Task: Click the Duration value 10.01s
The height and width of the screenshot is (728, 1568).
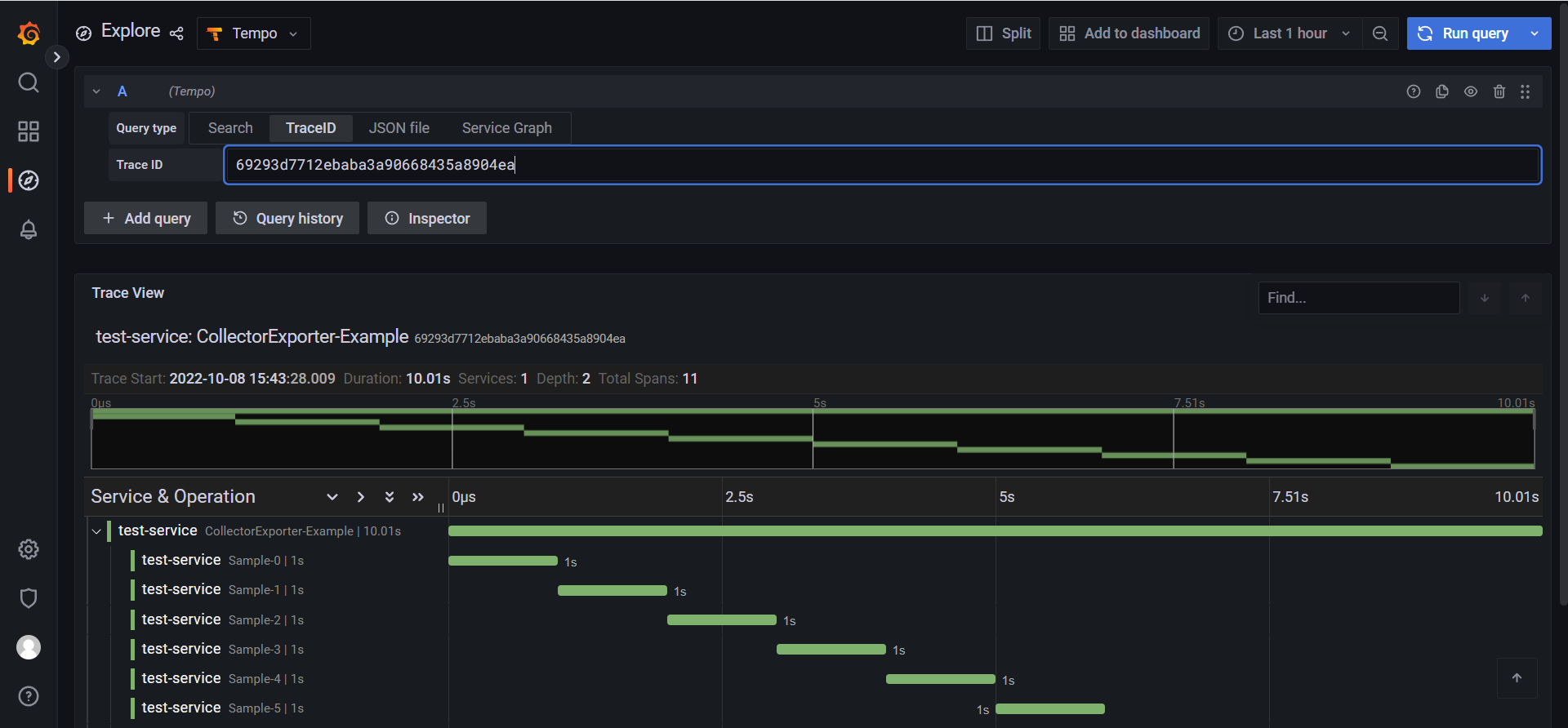Action: pos(428,379)
